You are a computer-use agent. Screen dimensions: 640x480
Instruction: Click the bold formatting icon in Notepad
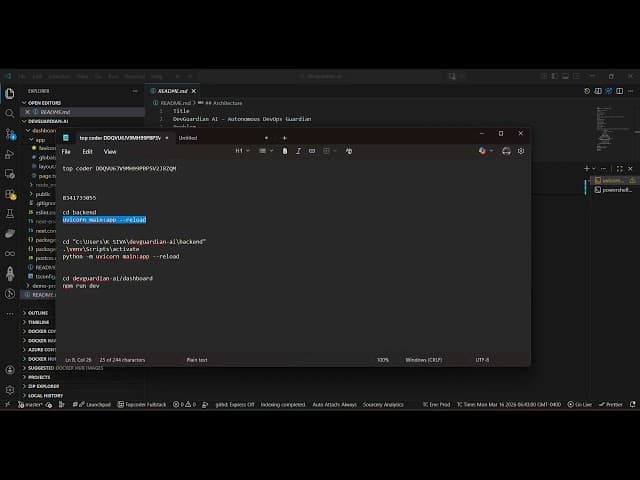point(285,151)
